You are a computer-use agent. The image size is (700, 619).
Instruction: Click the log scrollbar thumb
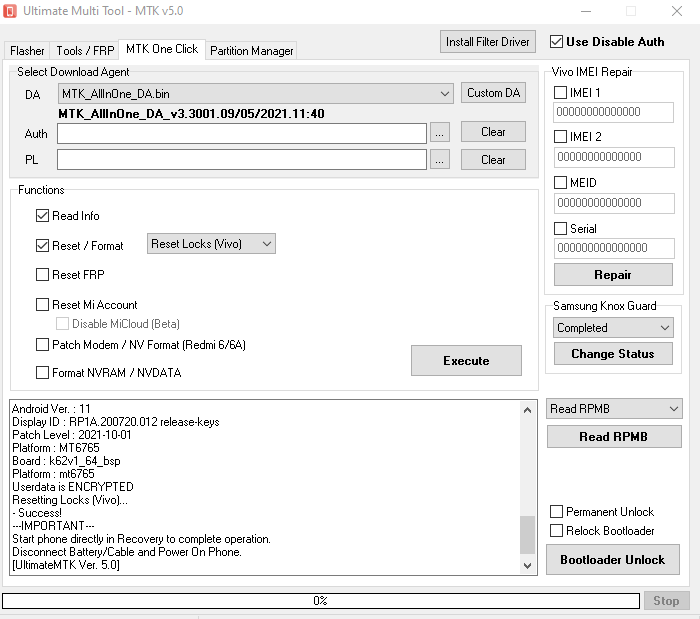point(527,535)
